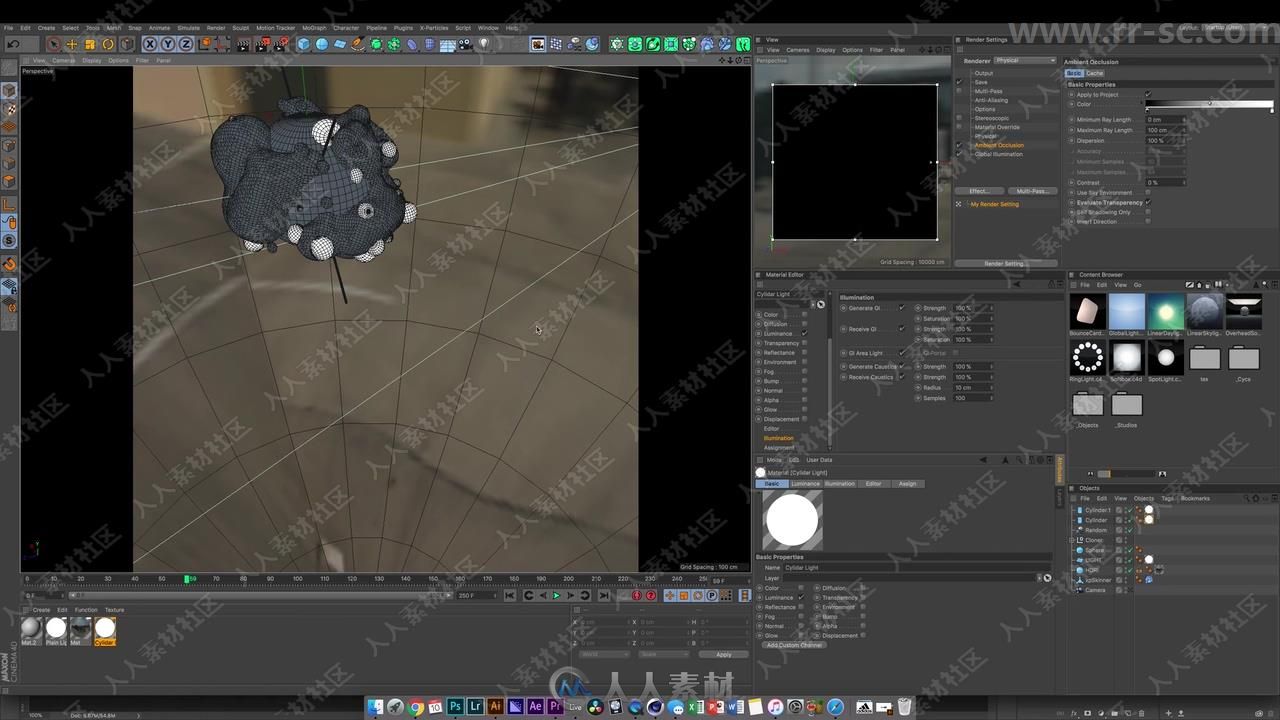1280x720 pixels.
Task: Click the Floor object icon
Action: pyautogui.click(x=448, y=44)
